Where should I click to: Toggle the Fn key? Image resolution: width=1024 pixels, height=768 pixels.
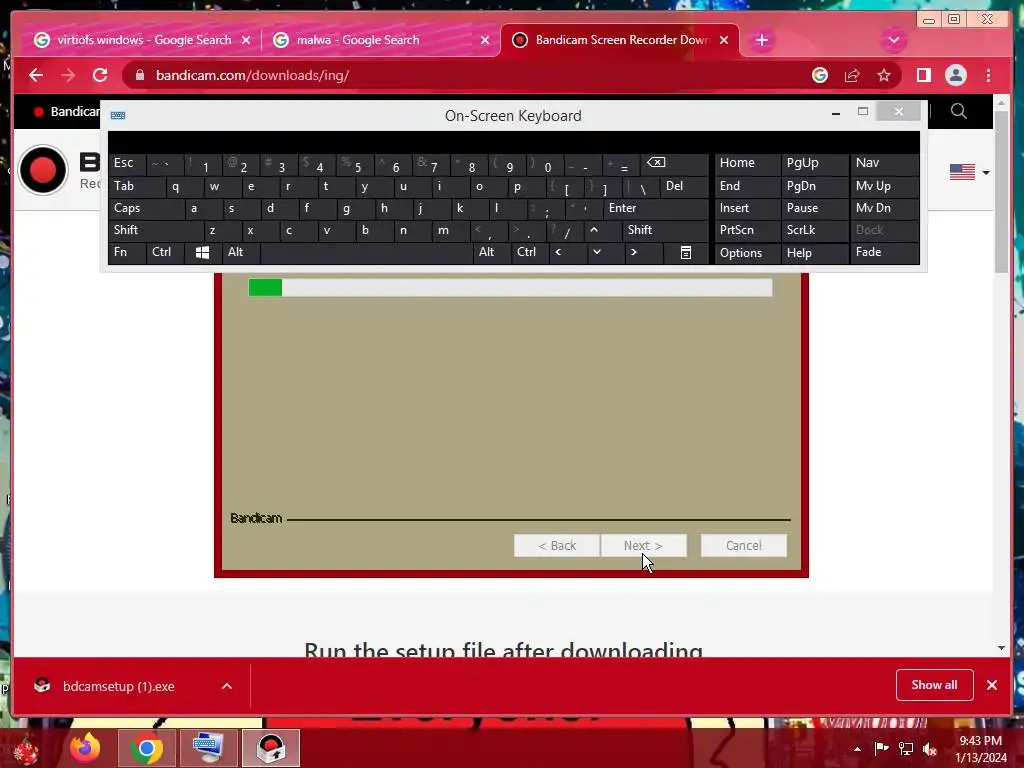coord(127,252)
